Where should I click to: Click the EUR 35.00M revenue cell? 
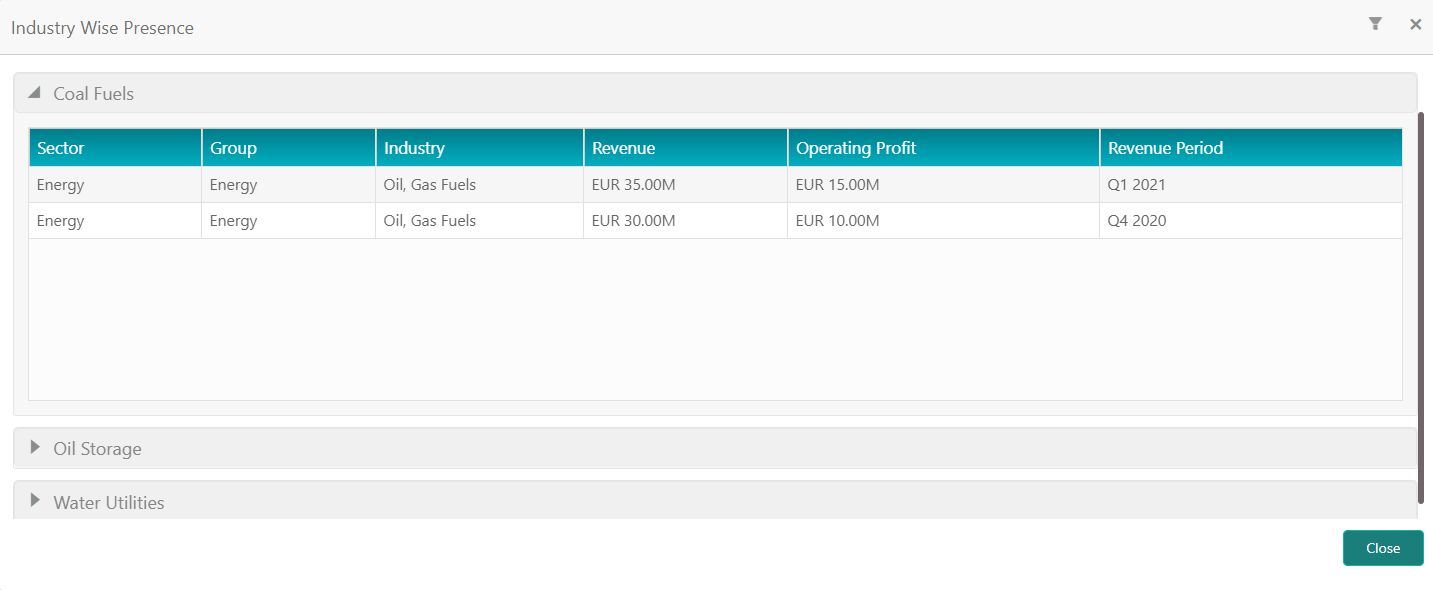pos(633,185)
